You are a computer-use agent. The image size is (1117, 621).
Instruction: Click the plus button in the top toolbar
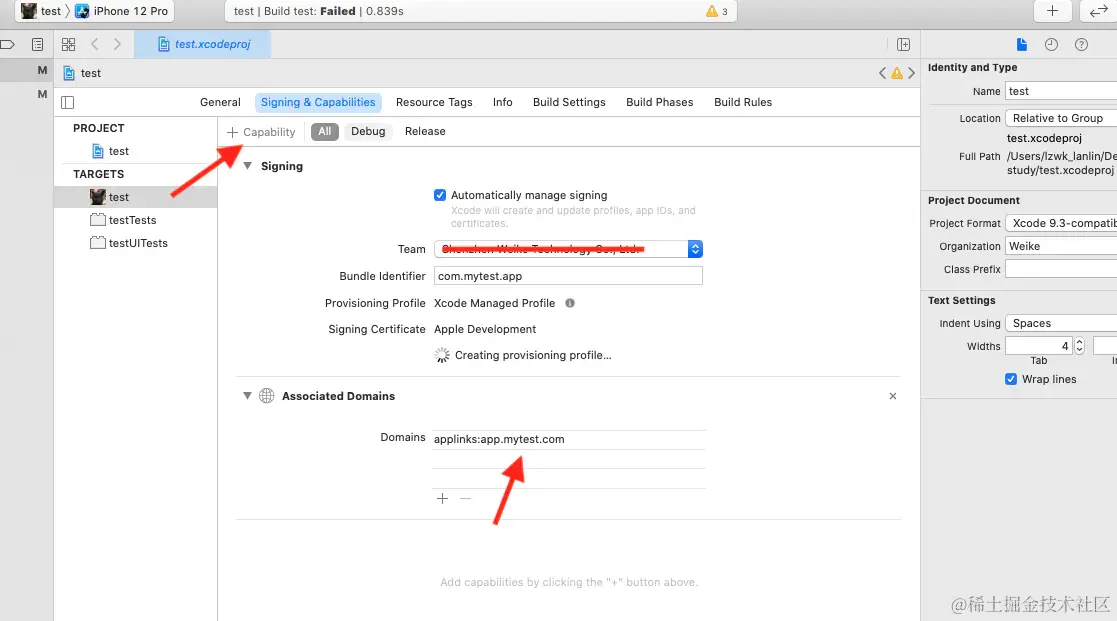pos(1052,11)
